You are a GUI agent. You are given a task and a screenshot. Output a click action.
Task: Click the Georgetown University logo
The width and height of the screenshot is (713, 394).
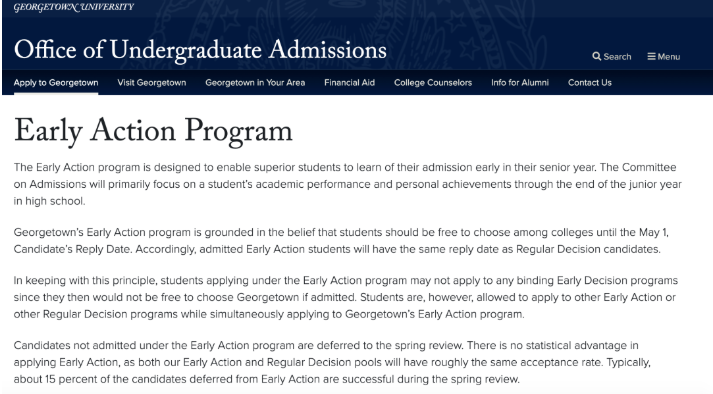[74, 7]
